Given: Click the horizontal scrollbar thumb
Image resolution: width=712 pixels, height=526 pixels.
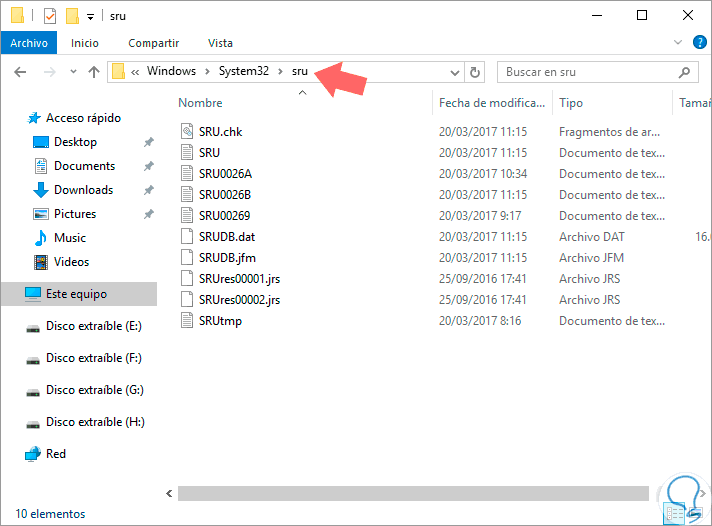Looking at the screenshot, I should 413,493.
